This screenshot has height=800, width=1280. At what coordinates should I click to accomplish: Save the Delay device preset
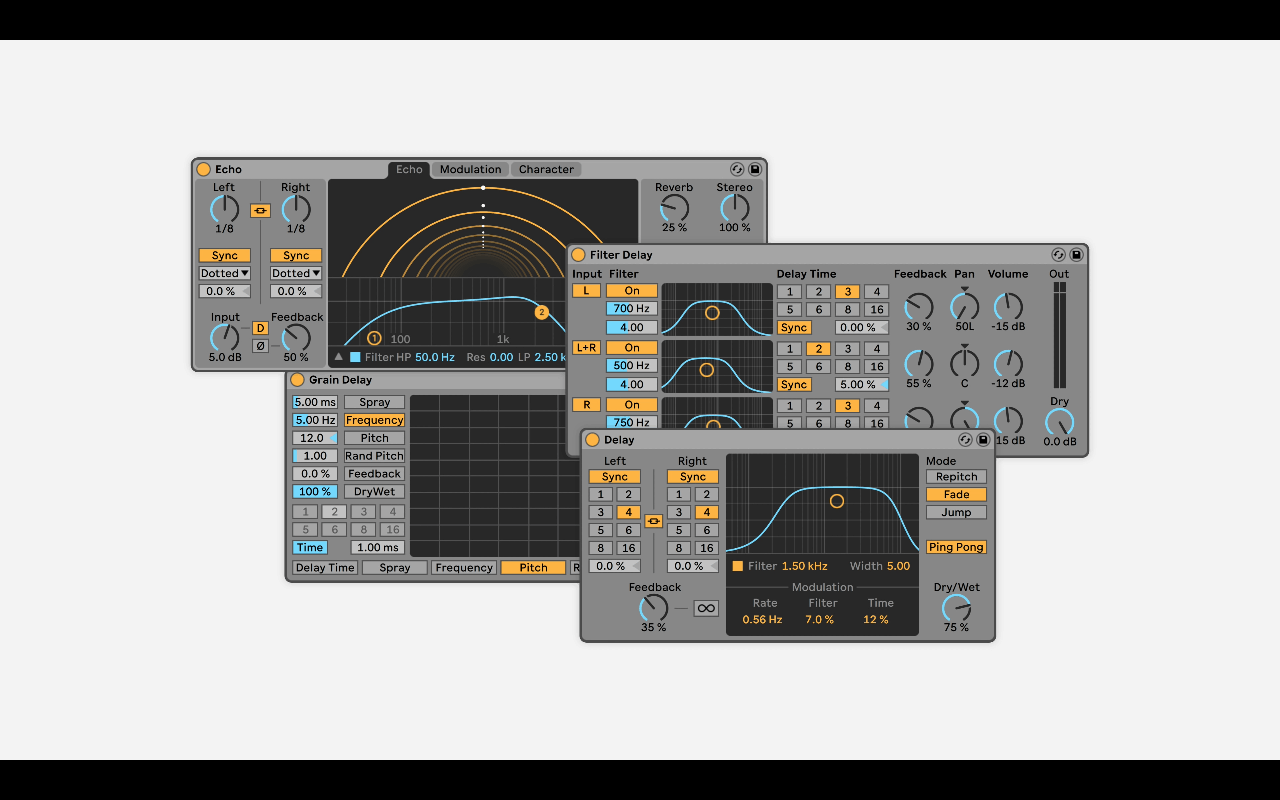coord(983,440)
